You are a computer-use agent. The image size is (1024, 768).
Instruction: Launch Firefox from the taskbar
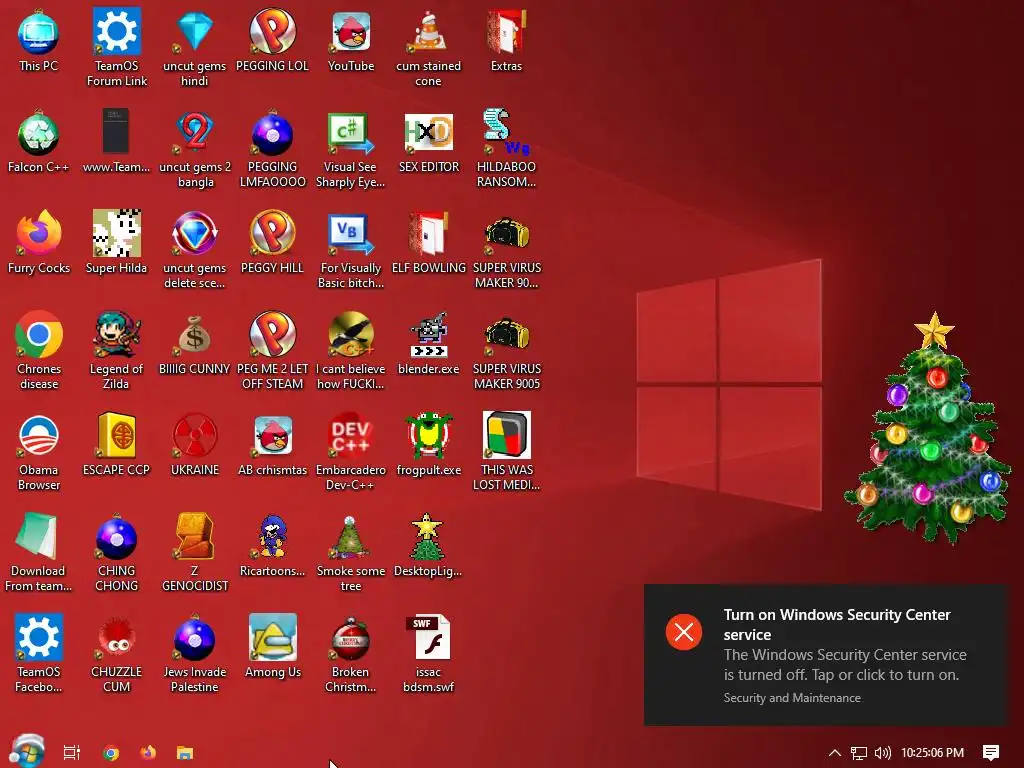point(148,752)
